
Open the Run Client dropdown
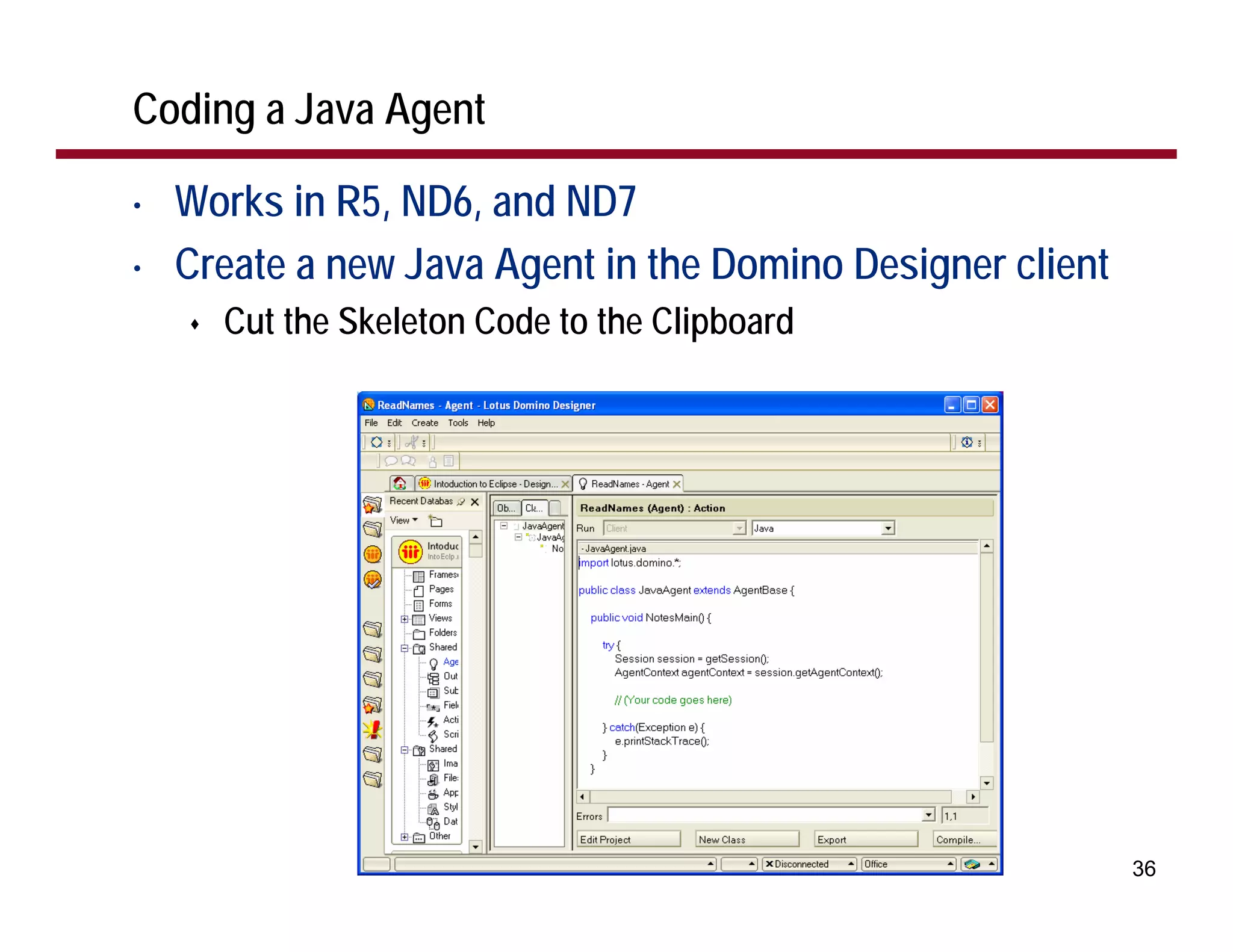[739, 528]
